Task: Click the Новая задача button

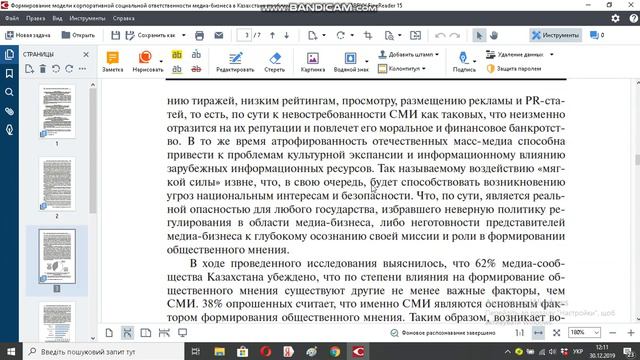Action: 27,36
